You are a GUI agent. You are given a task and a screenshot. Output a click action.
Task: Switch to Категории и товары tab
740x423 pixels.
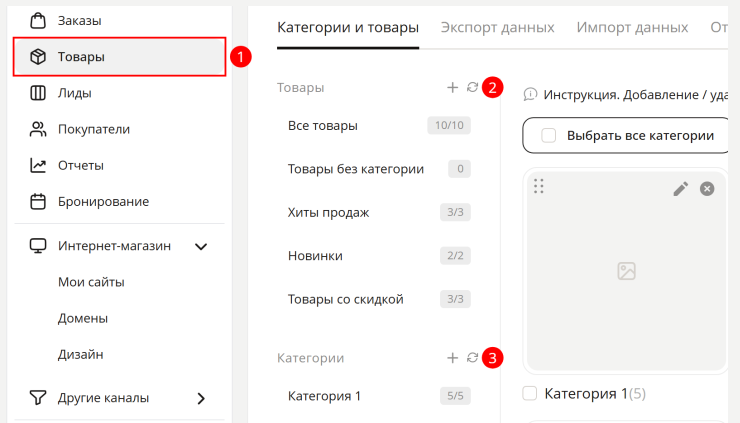[x=348, y=27]
